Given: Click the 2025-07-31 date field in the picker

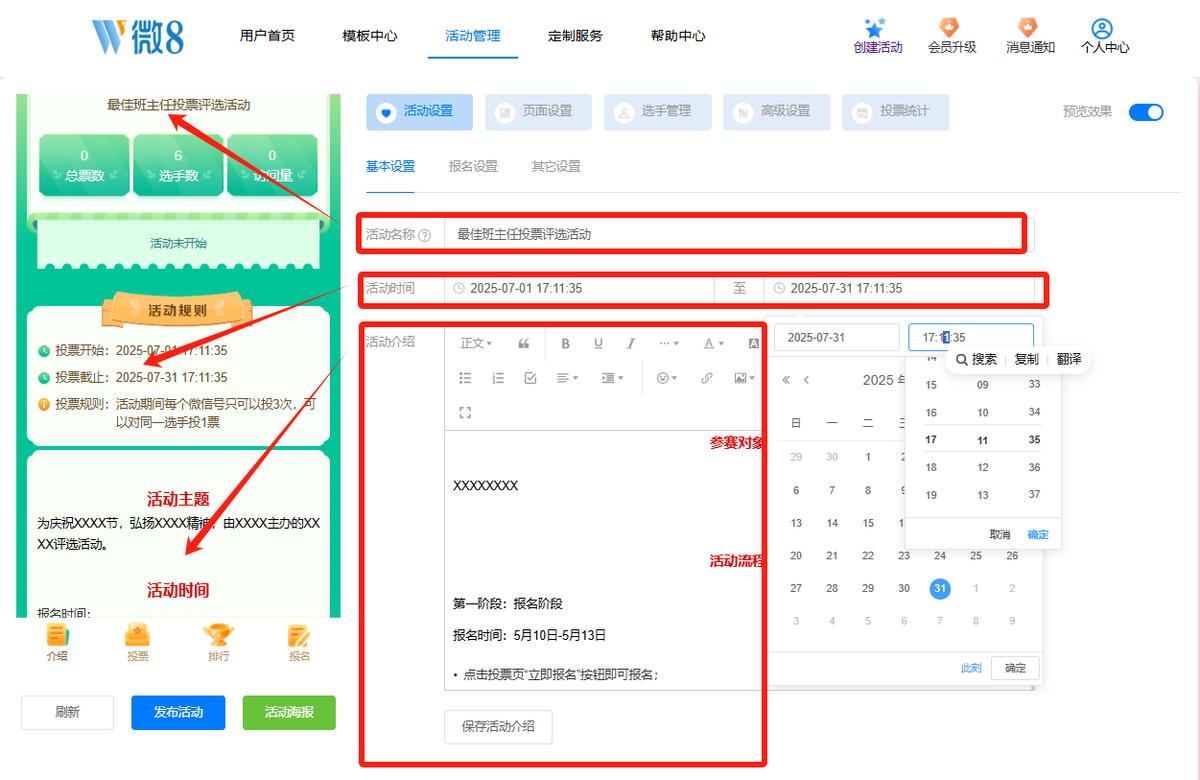Looking at the screenshot, I should [836, 337].
